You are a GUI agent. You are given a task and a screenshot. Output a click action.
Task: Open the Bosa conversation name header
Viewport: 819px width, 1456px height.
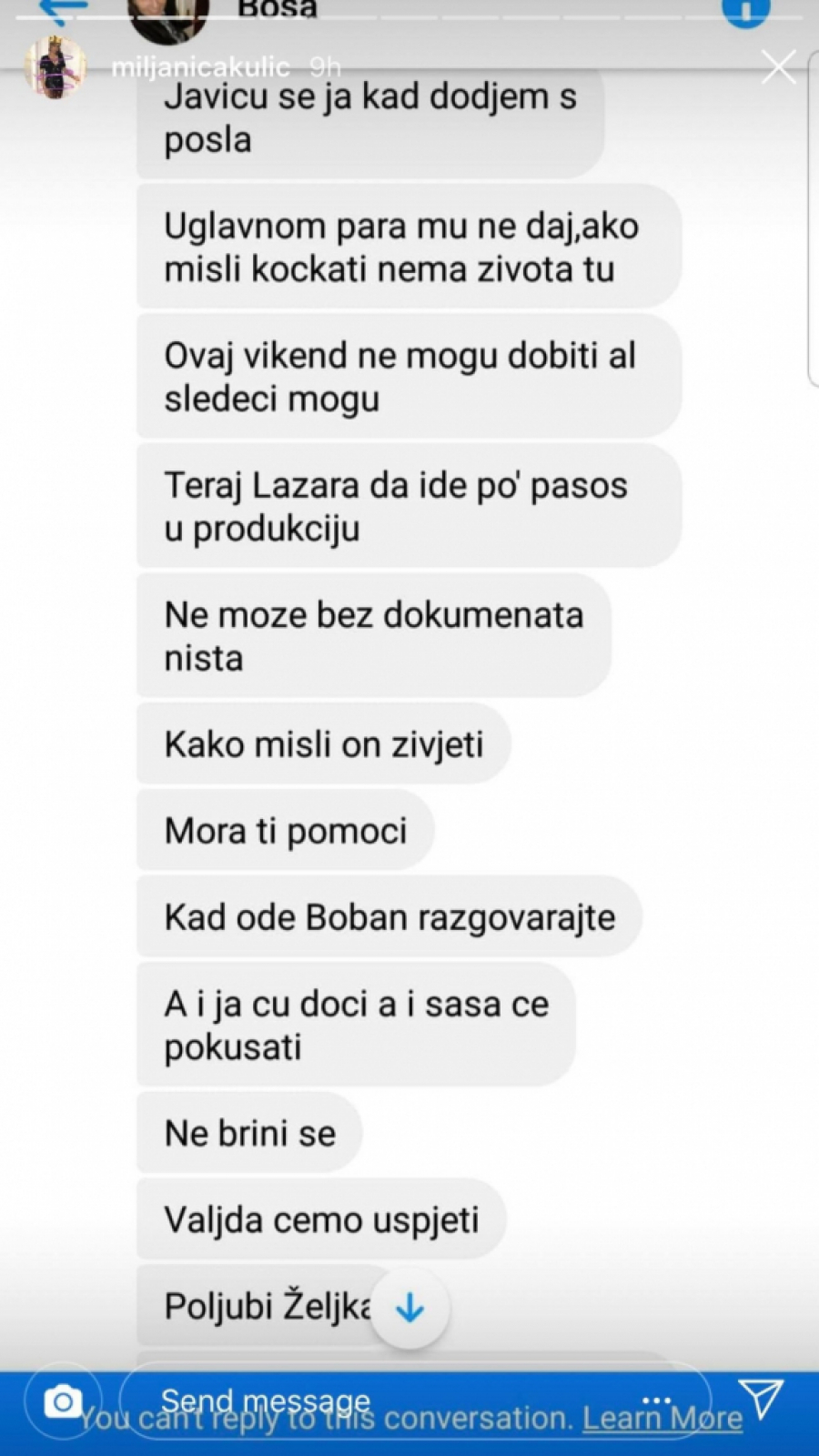(x=278, y=10)
